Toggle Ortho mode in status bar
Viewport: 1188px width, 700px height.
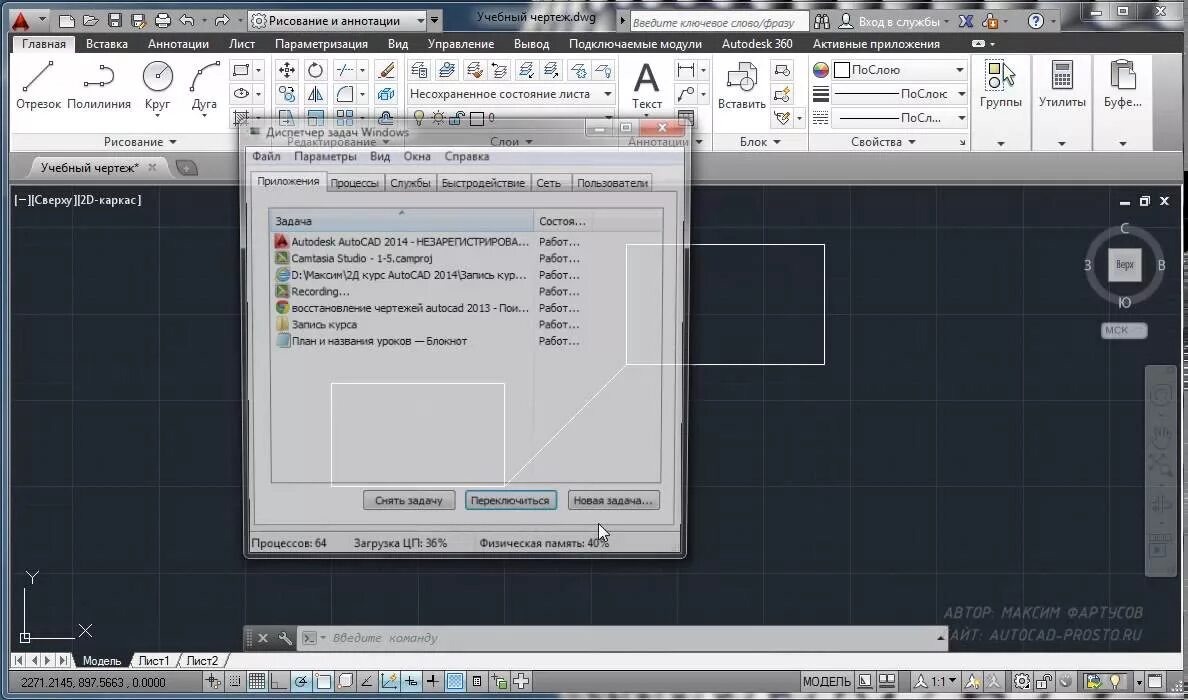[x=279, y=681]
